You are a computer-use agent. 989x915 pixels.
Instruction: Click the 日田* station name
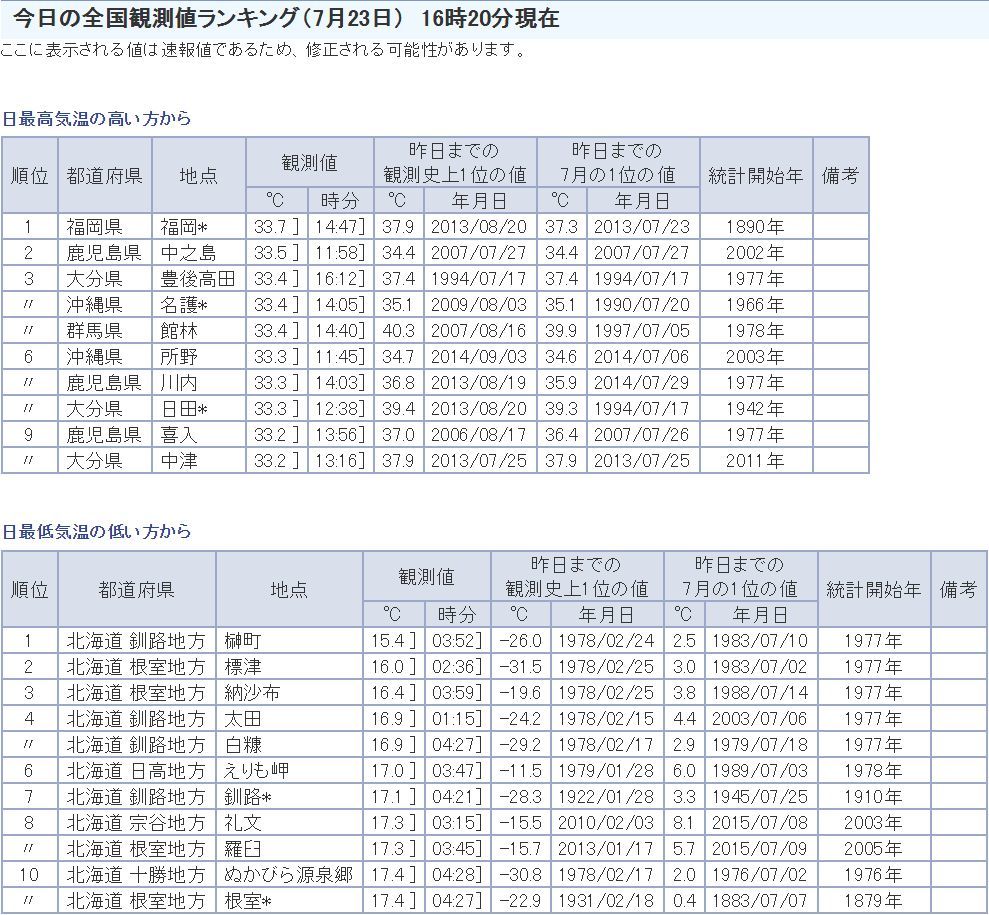184,409
